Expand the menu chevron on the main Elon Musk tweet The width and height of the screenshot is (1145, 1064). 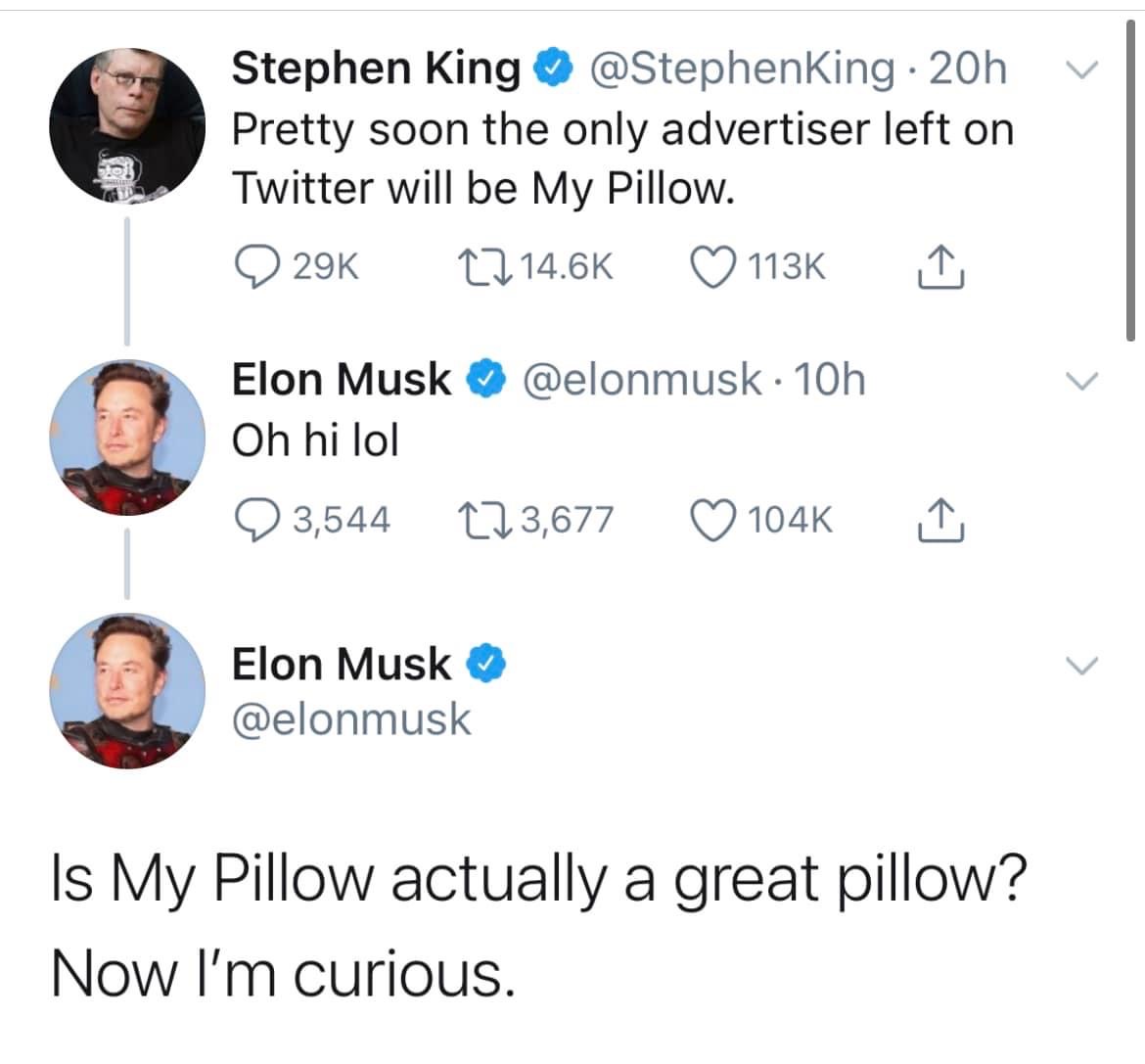coord(1081,665)
